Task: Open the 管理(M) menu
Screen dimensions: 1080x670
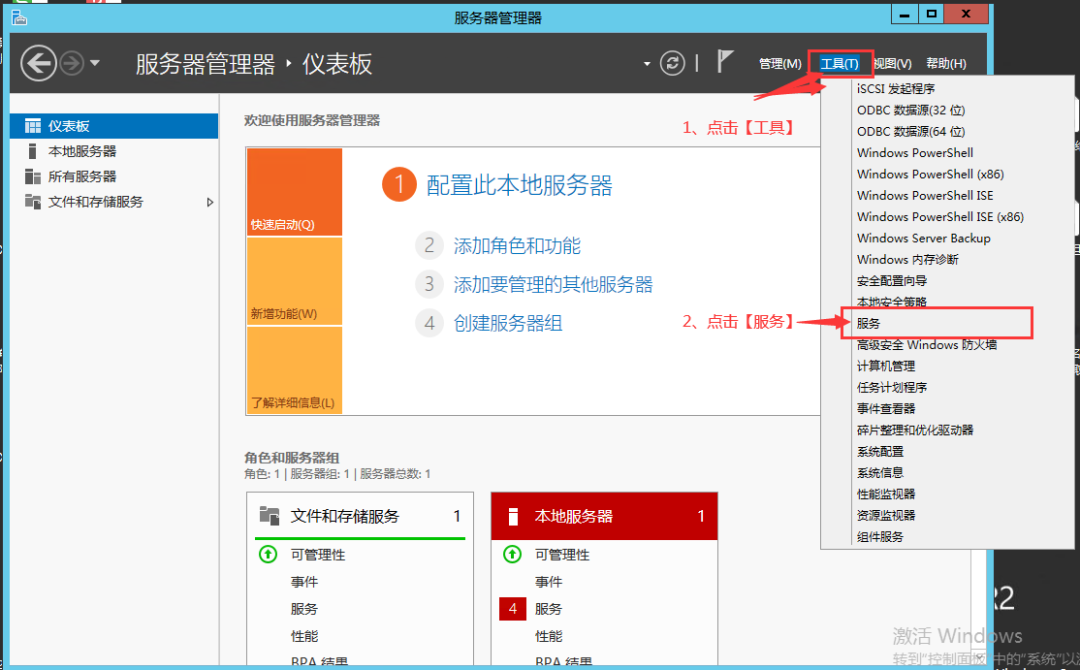Action: (x=780, y=64)
